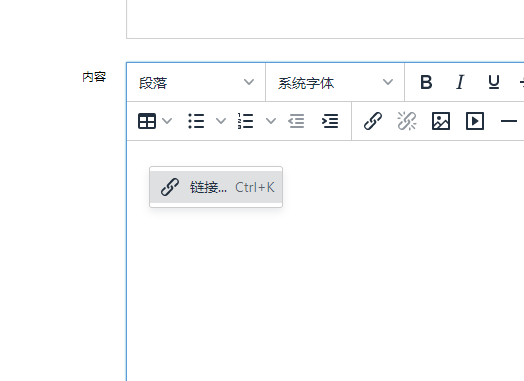
Task: Toggle underline formatting
Action: click(494, 82)
